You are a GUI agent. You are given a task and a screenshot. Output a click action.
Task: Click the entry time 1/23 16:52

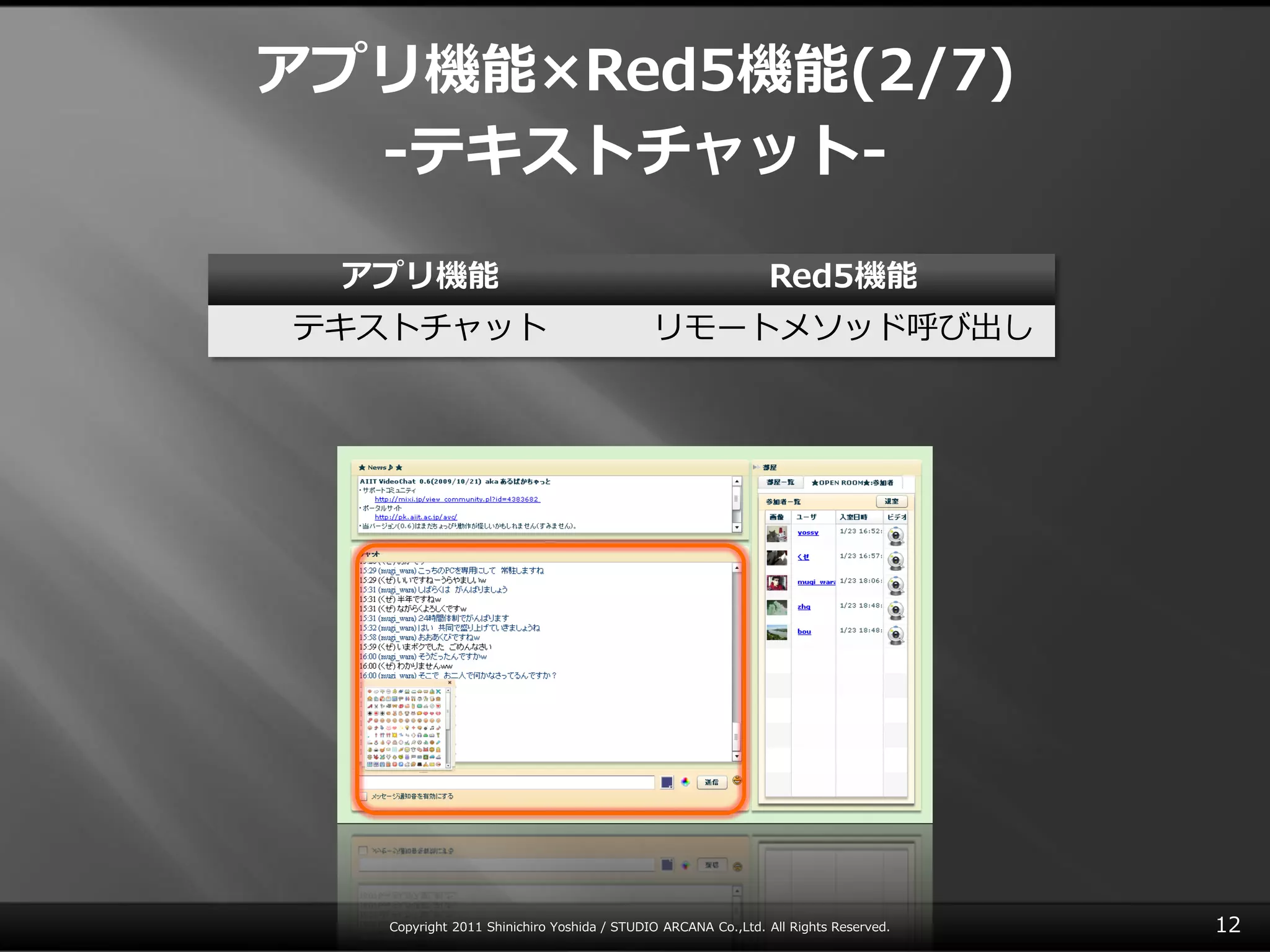click(x=861, y=531)
